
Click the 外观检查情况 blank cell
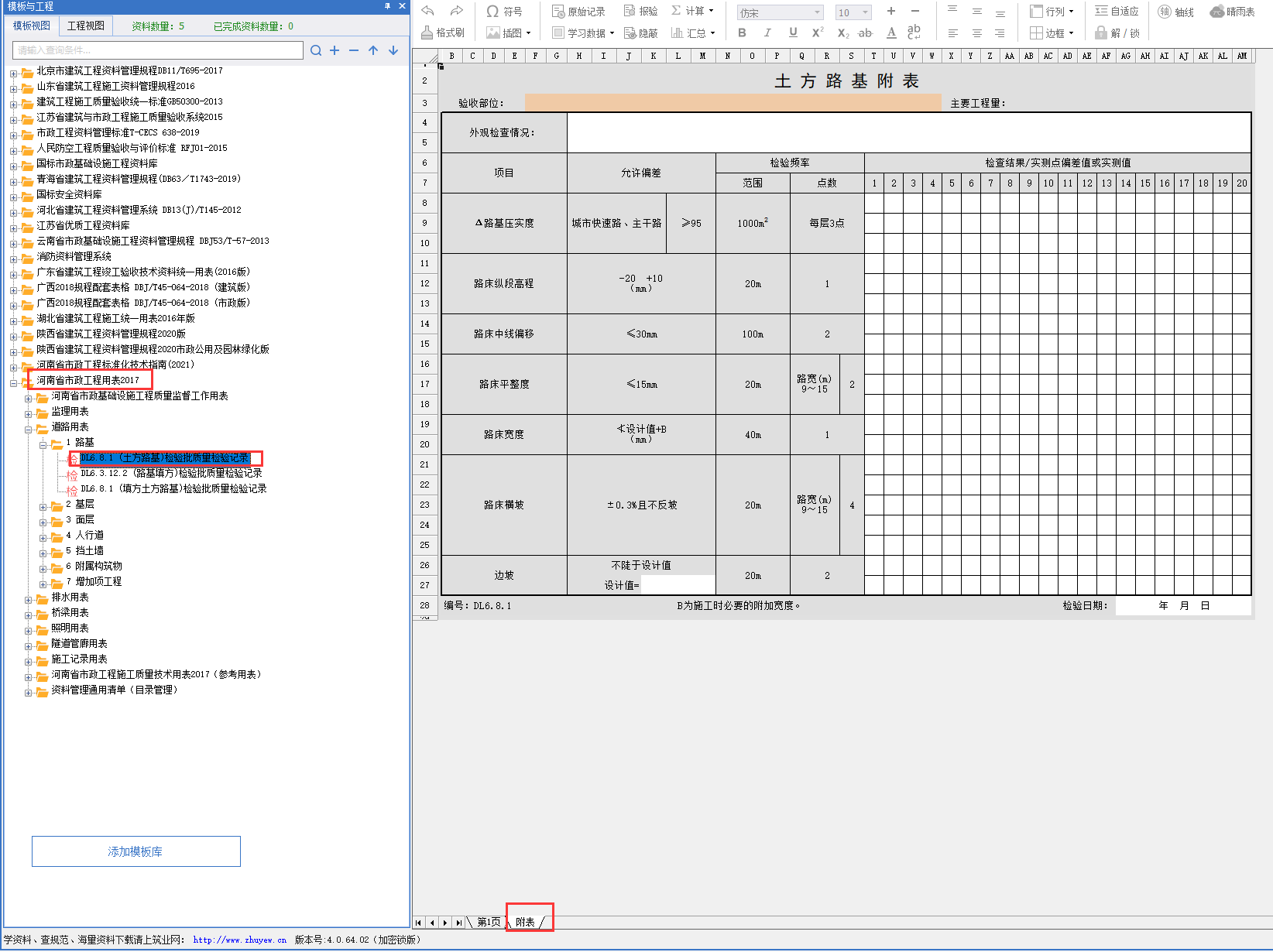coord(909,132)
